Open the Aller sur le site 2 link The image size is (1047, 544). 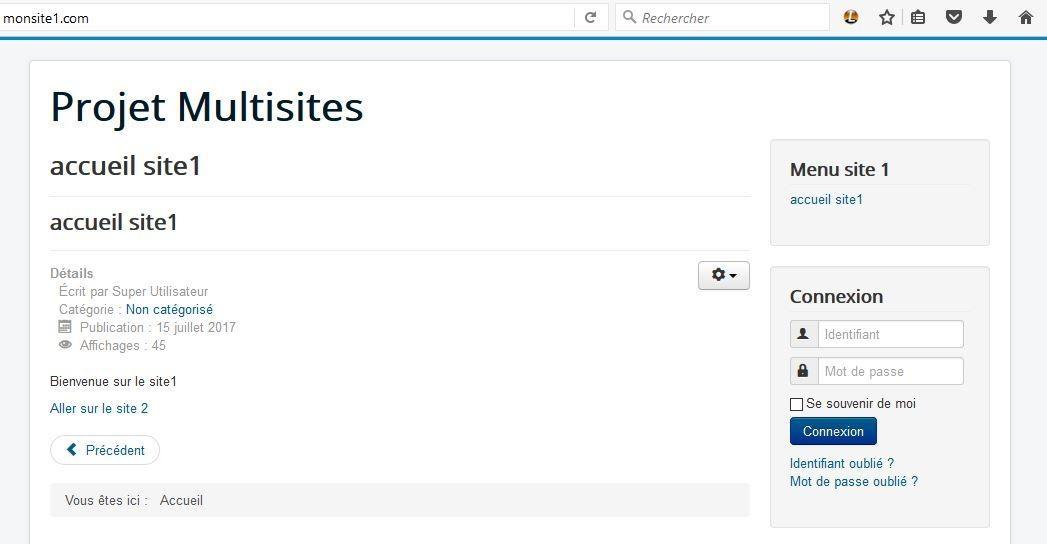pos(99,408)
